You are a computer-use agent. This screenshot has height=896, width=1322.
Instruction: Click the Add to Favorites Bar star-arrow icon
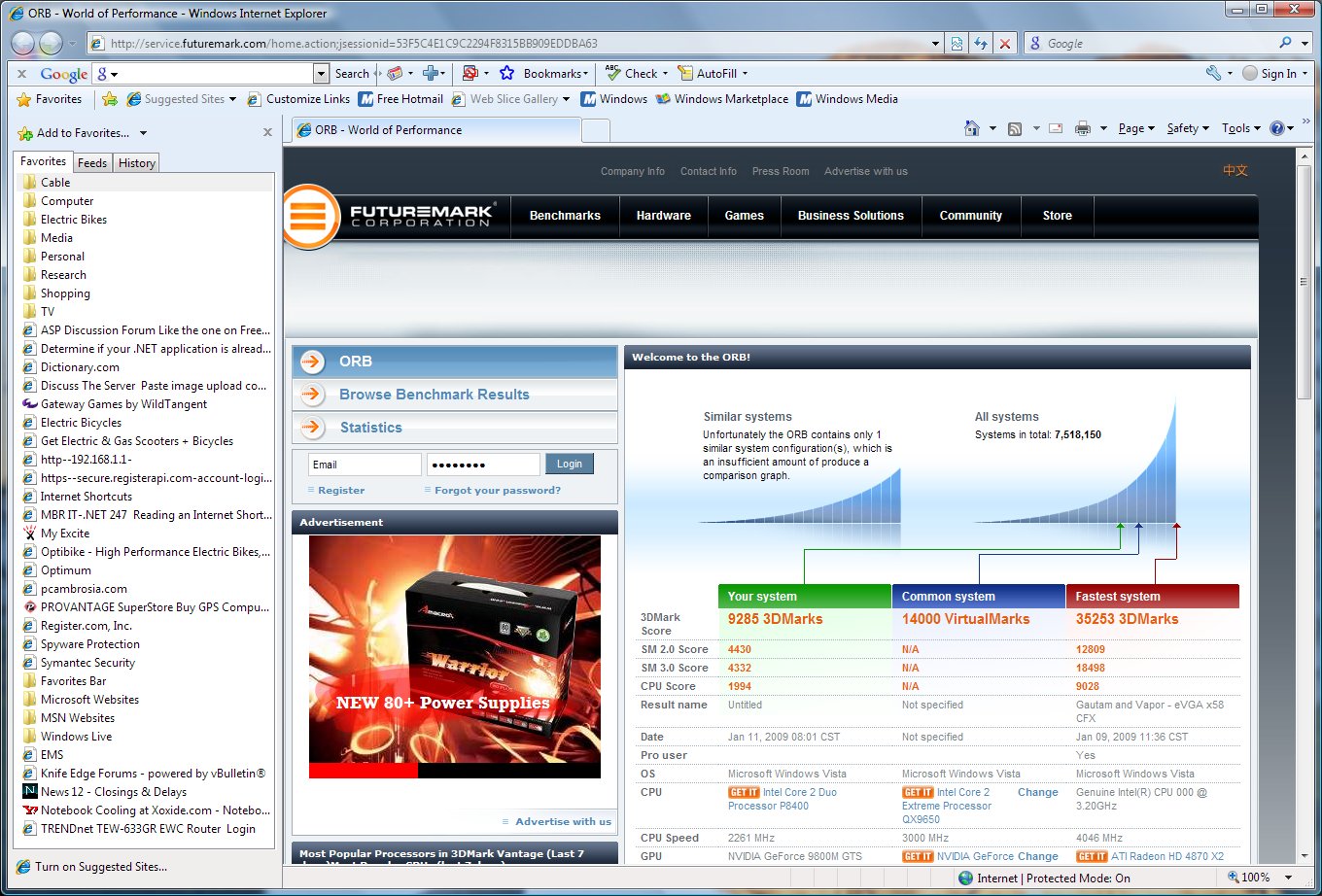coord(110,99)
